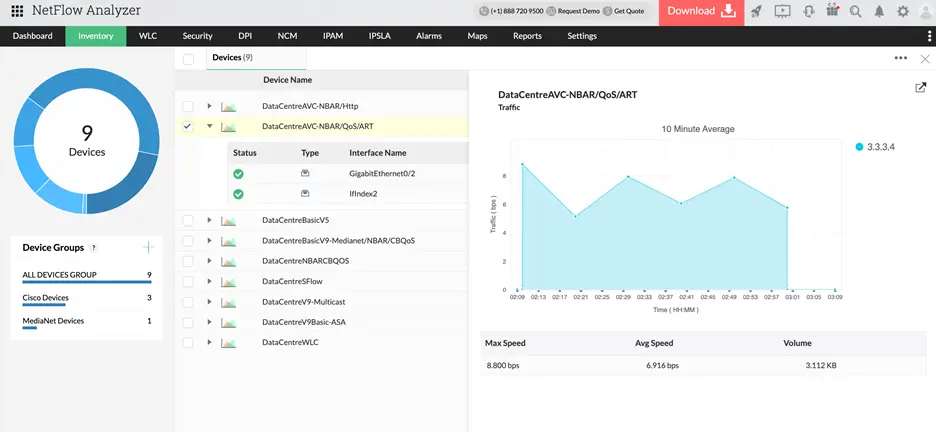
Task: Open the three-dot more options in Devices panel
Action: click(901, 58)
